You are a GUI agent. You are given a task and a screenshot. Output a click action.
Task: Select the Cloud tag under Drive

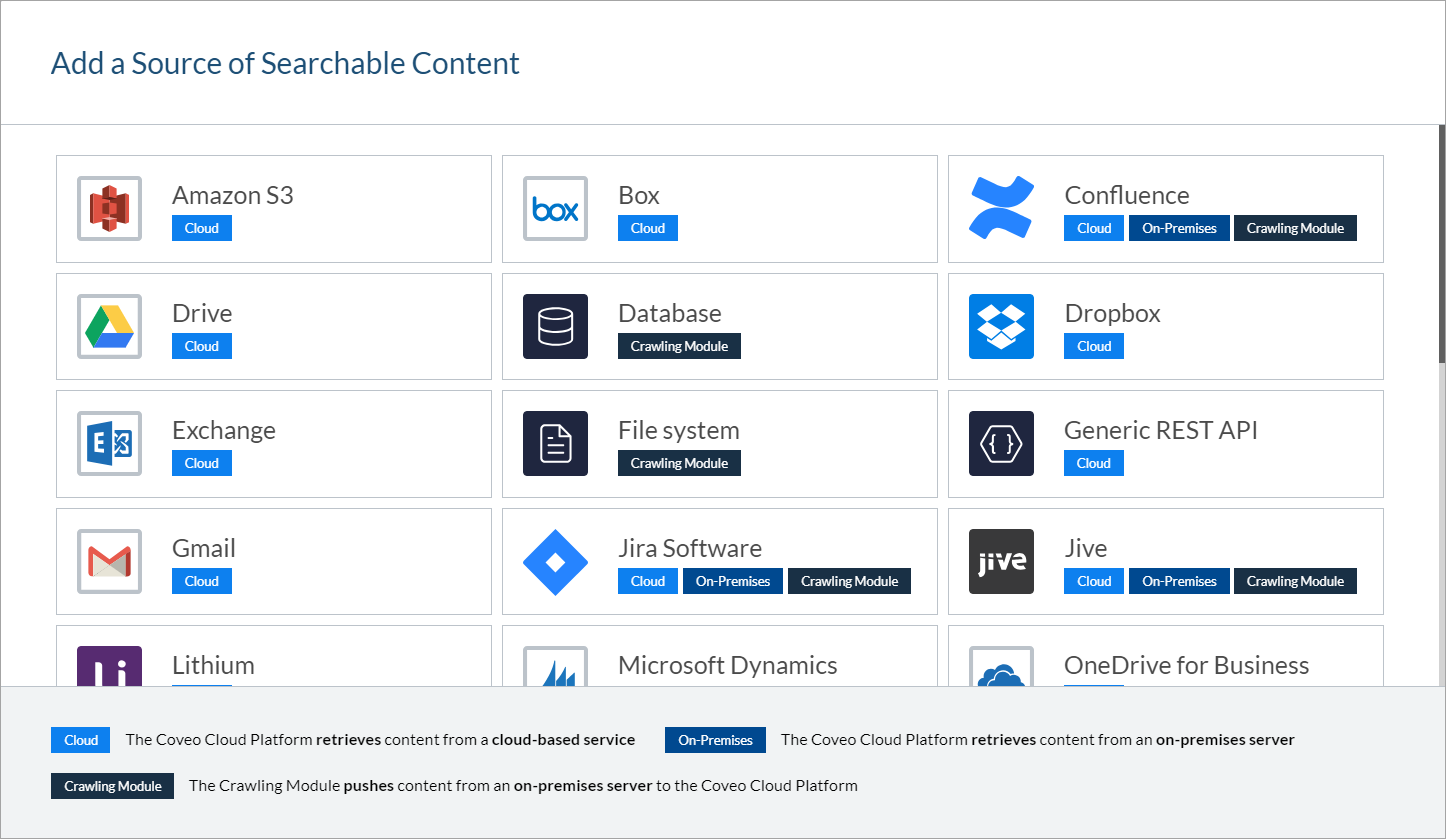point(202,346)
